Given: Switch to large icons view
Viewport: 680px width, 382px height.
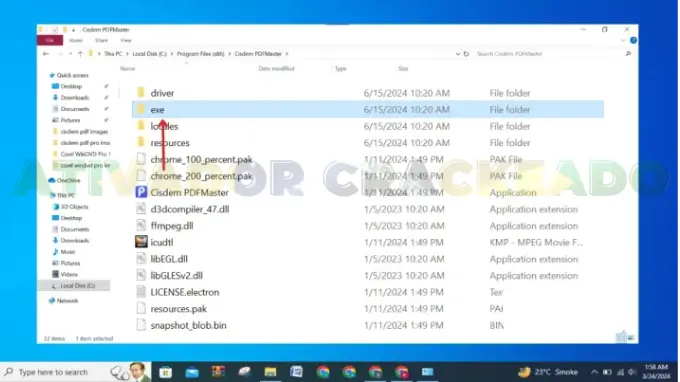Looking at the screenshot, I should (631, 338).
